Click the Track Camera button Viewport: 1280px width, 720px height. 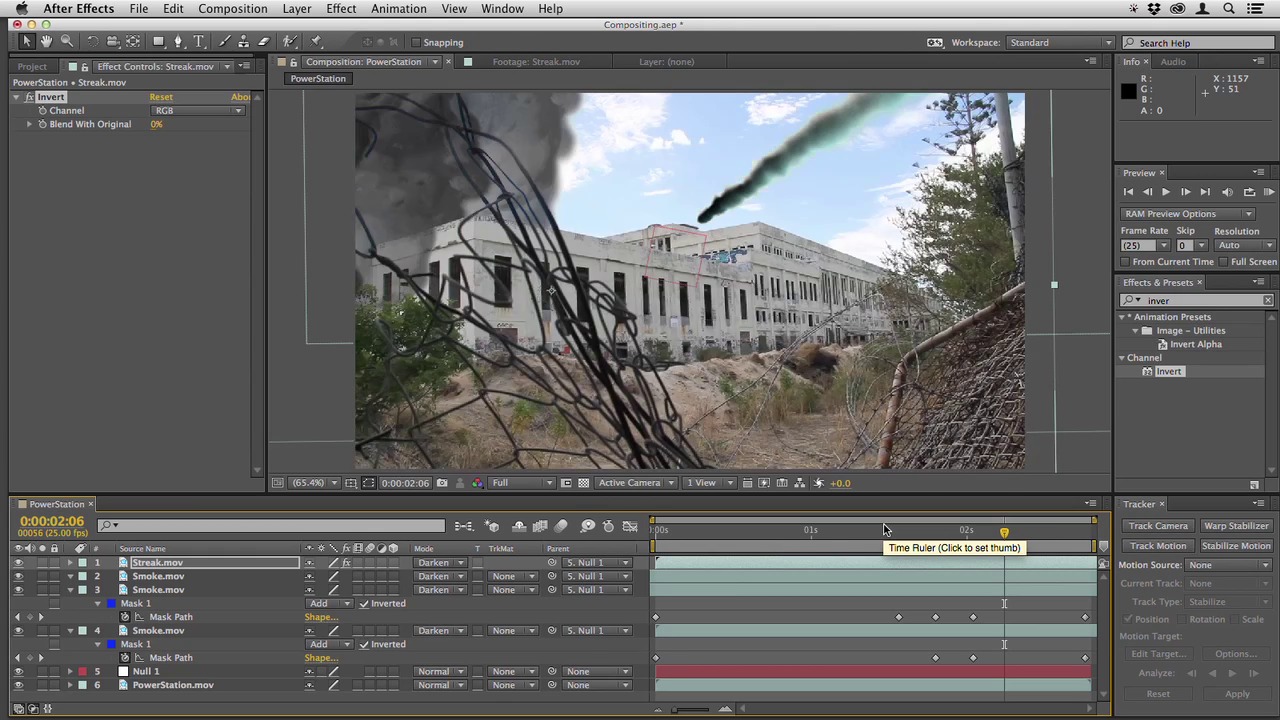1158,526
